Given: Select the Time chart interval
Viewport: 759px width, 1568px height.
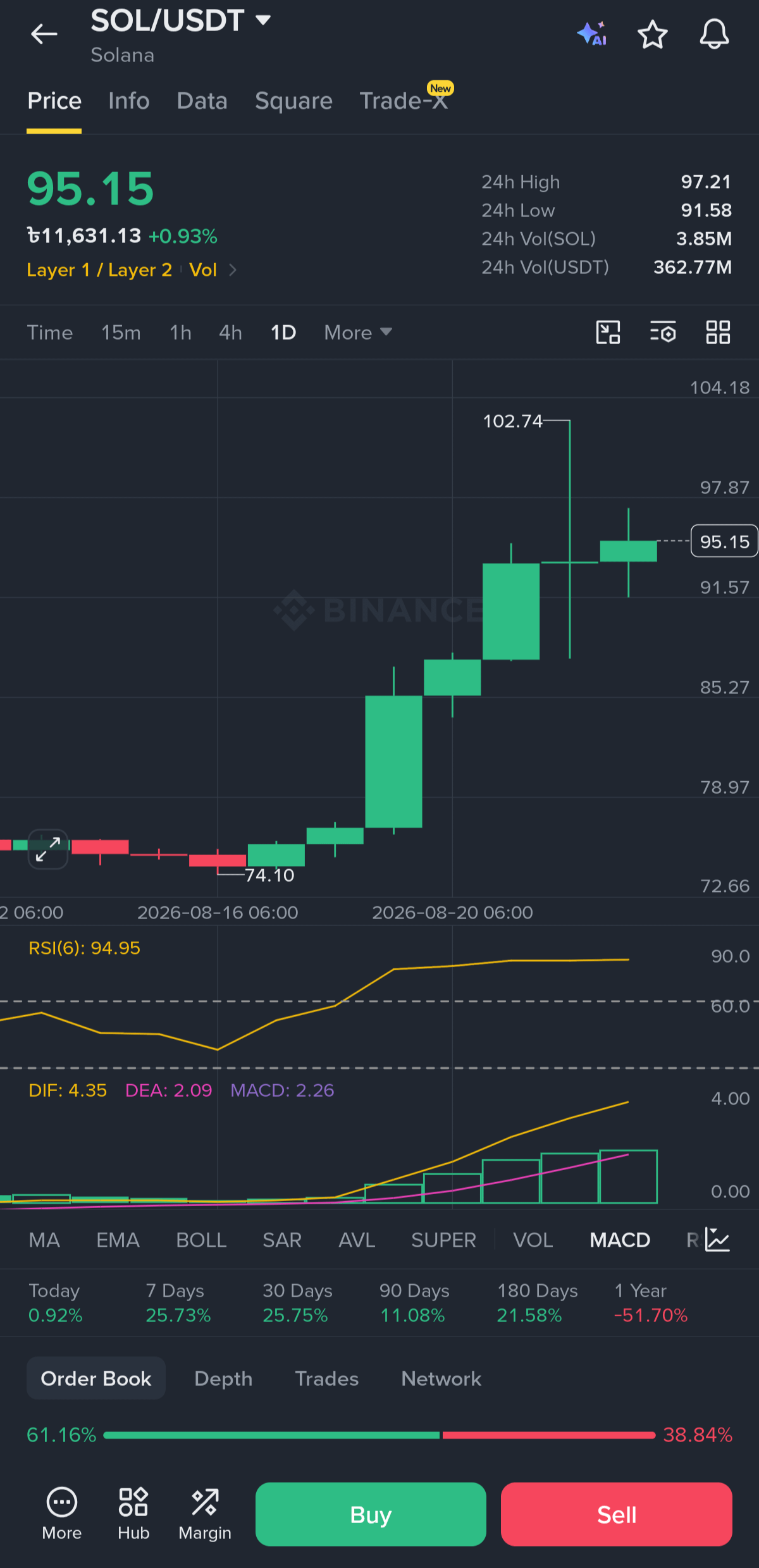Looking at the screenshot, I should pyautogui.click(x=50, y=333).
